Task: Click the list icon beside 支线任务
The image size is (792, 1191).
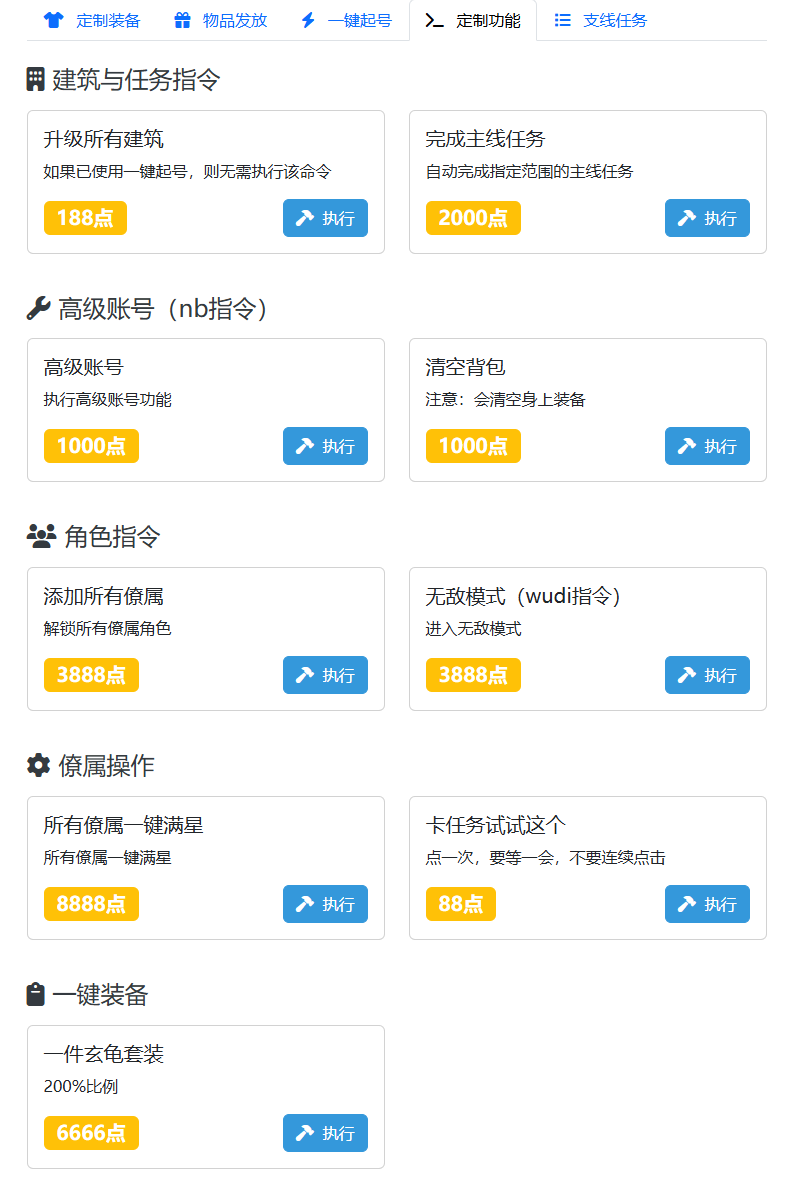Action: click(563, 20)
